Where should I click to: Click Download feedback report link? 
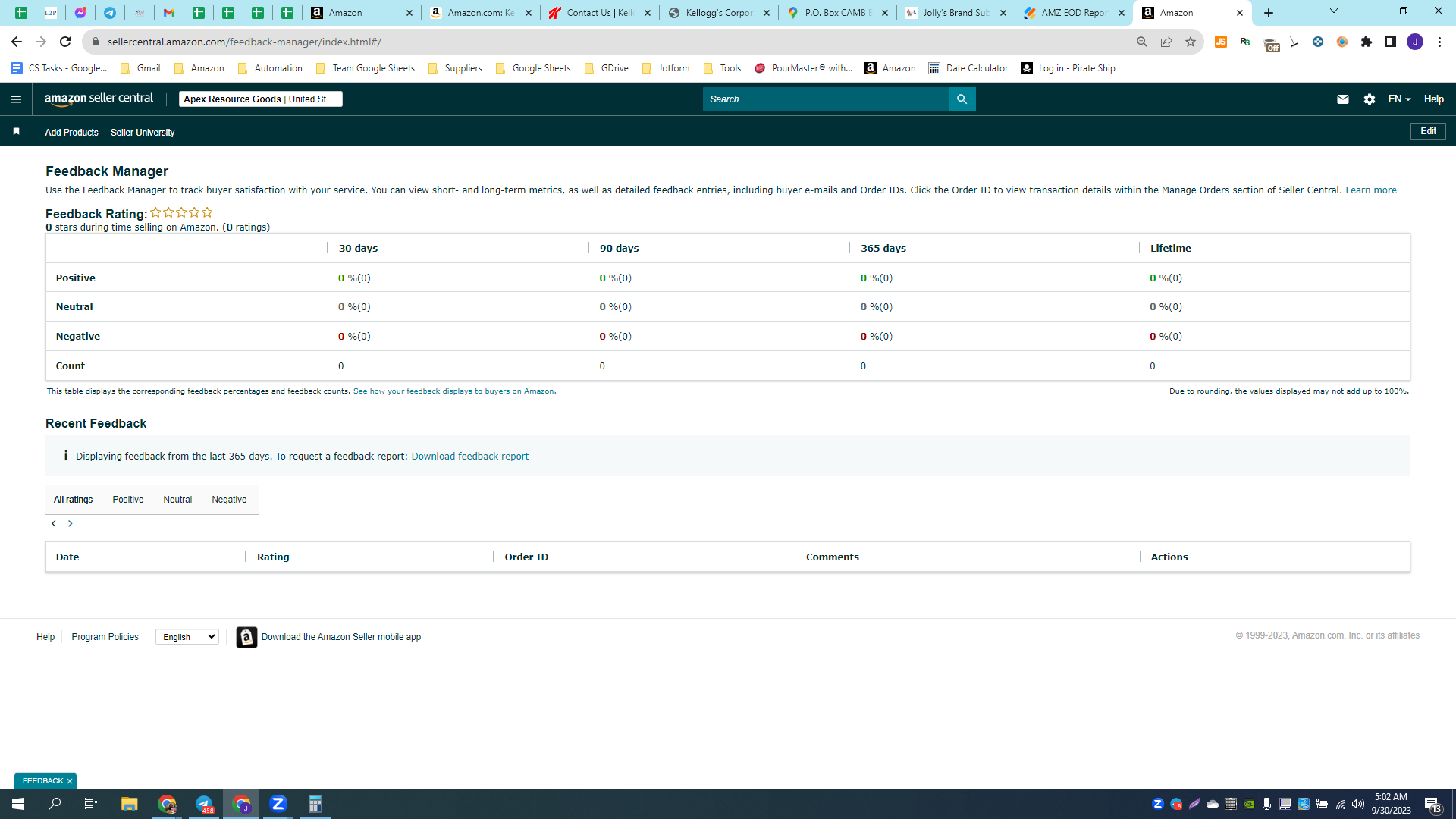pyautogui.click(x=469, y=457)
